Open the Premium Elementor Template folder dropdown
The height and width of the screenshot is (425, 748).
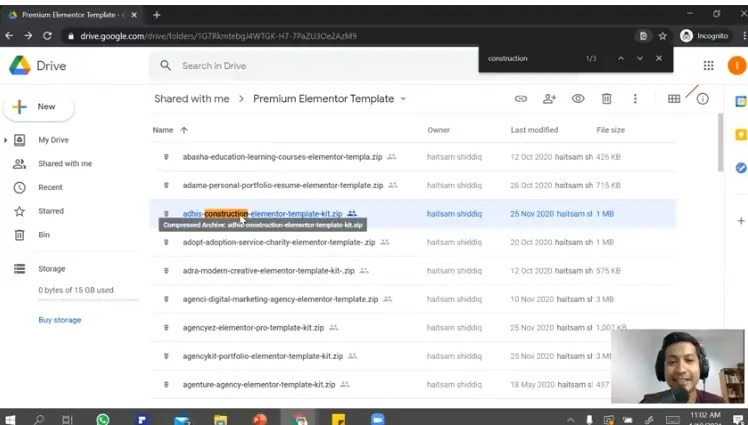pos(403,99)
